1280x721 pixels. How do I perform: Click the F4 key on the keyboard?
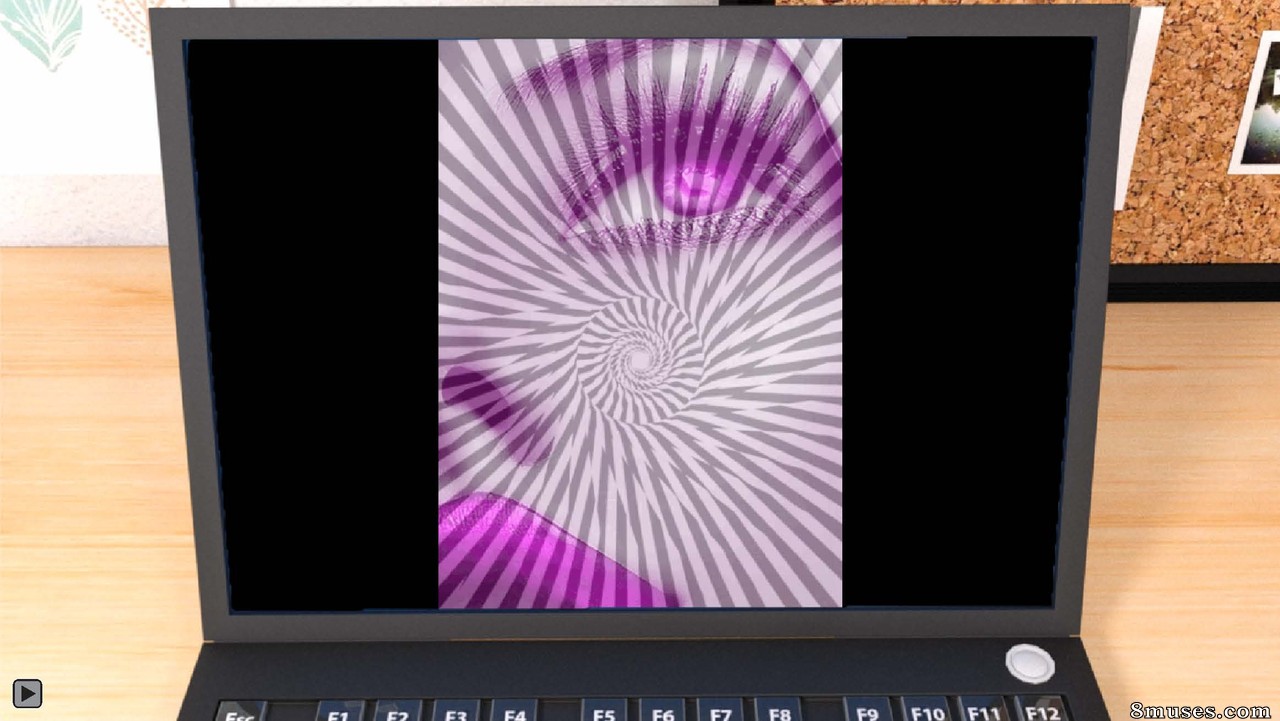pos(514,710)
